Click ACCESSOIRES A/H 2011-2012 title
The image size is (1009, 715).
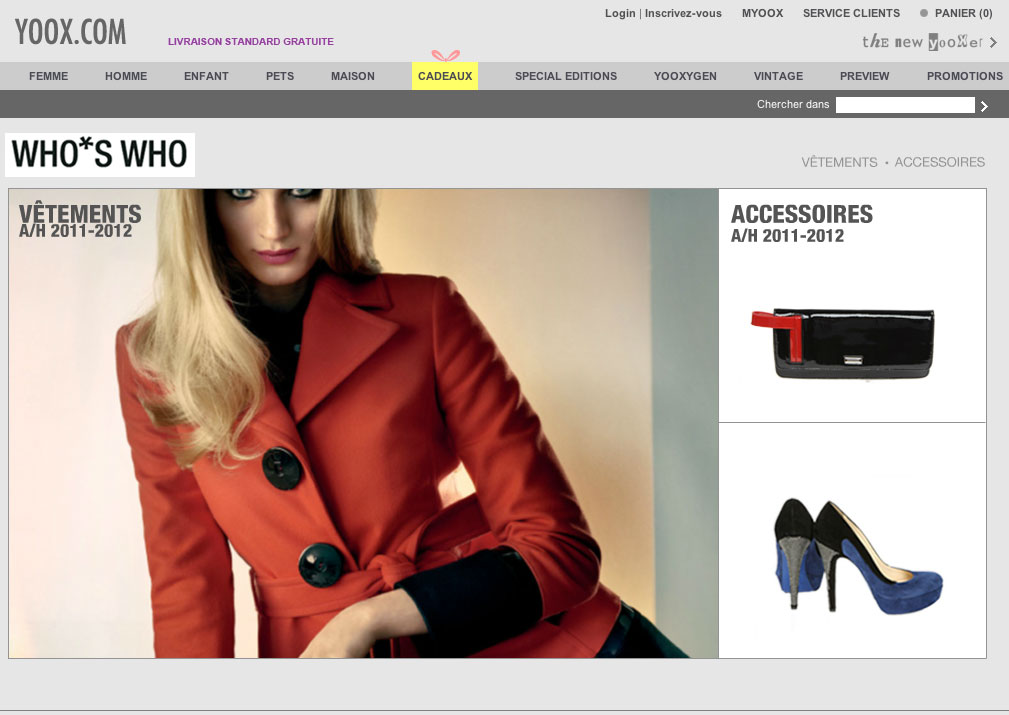tap(802, 223)
